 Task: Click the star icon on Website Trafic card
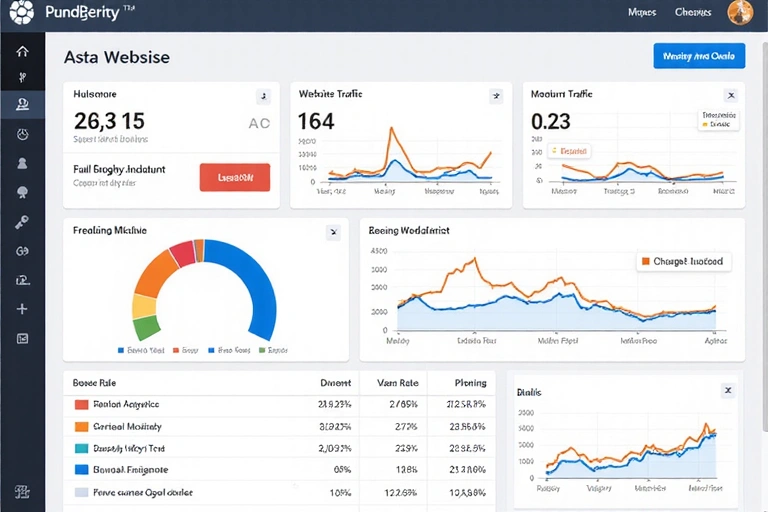point(496,96)
